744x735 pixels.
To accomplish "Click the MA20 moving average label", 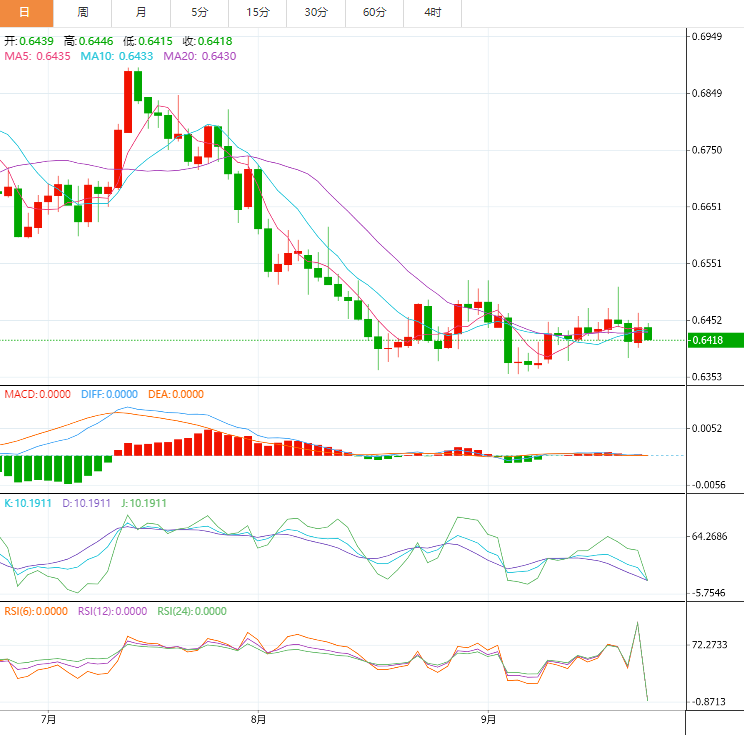I will pyautogui.click(x=199, y=56).
